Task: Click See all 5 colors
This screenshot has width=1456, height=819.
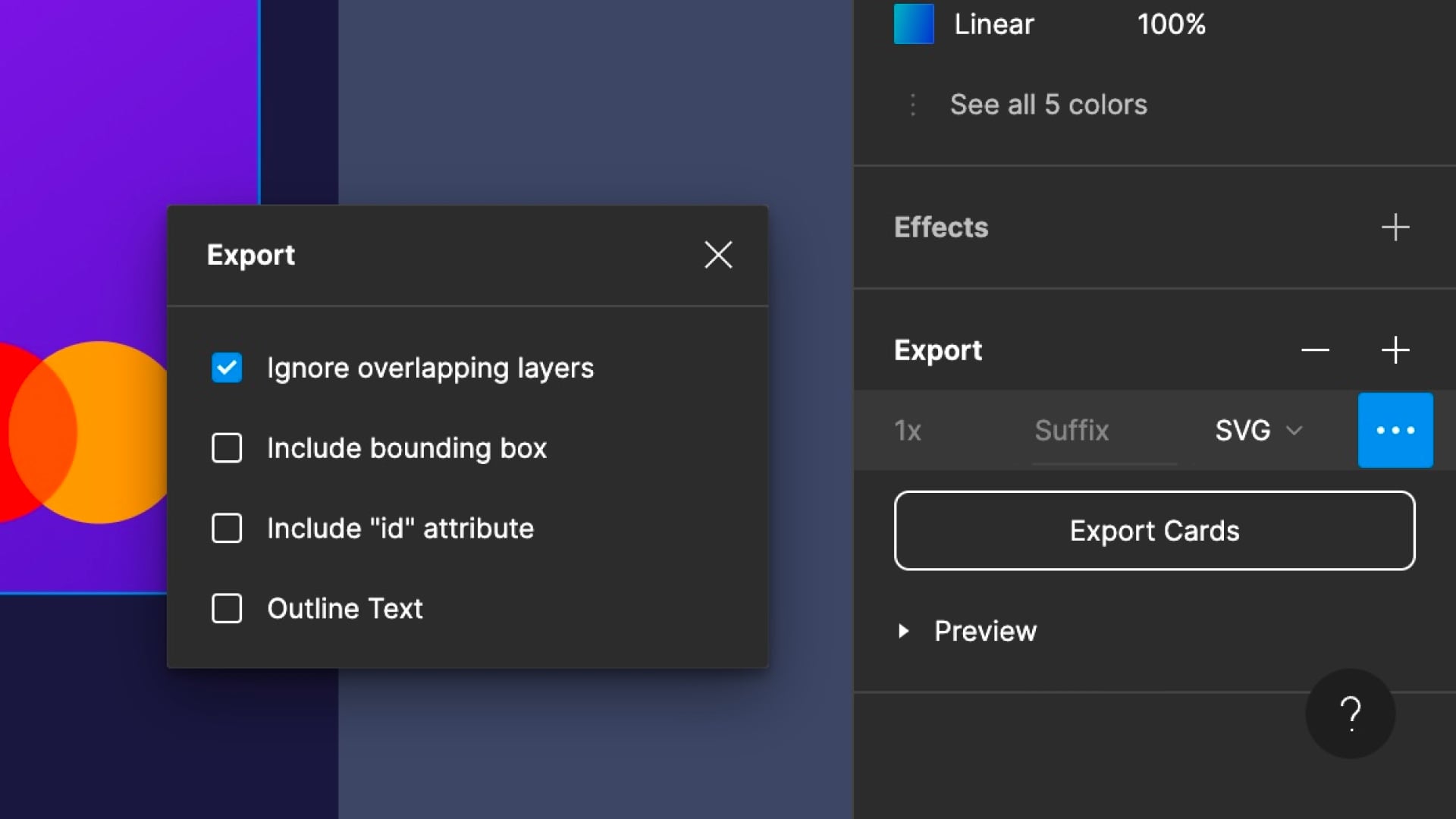Action: [1049, 105]
